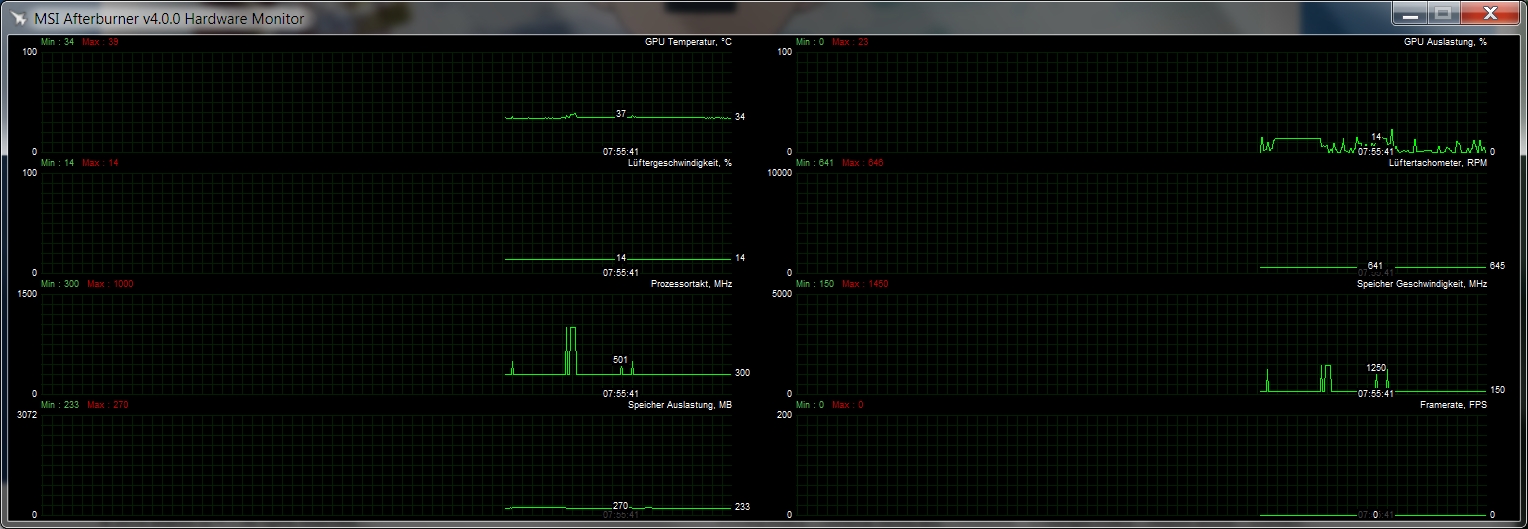This screenshot has height=529, width=1528.
Task: Click 'Min : 34' on the GPU temperature graph
Action: click(x=58, y=42)
